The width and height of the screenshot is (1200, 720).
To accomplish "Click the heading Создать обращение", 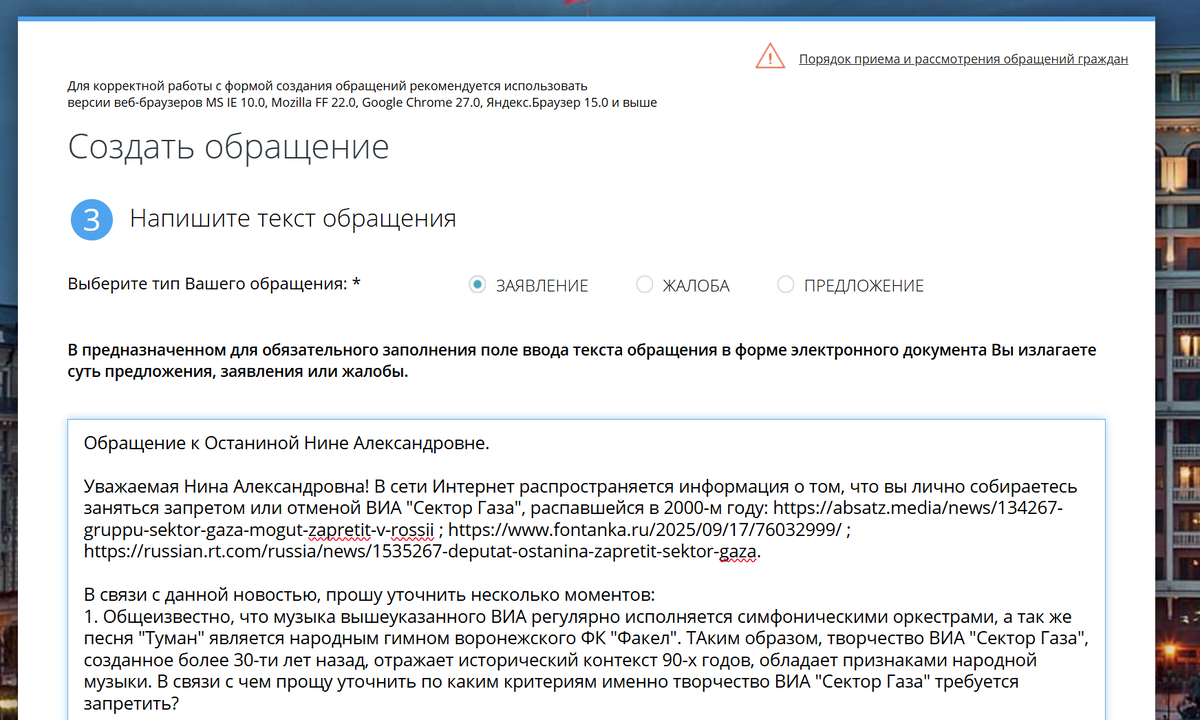I will [x=228, y=147].
